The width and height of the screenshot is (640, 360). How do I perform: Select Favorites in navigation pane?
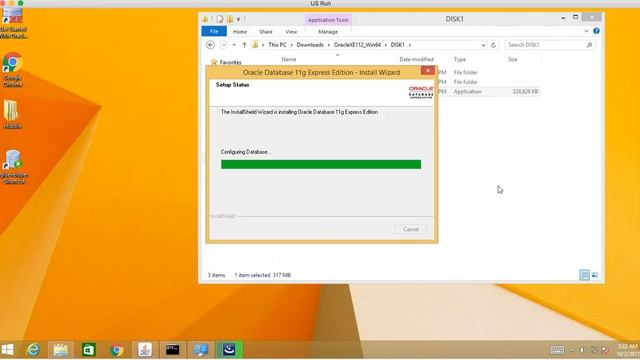pyautogui.click(x=230, y=62)
